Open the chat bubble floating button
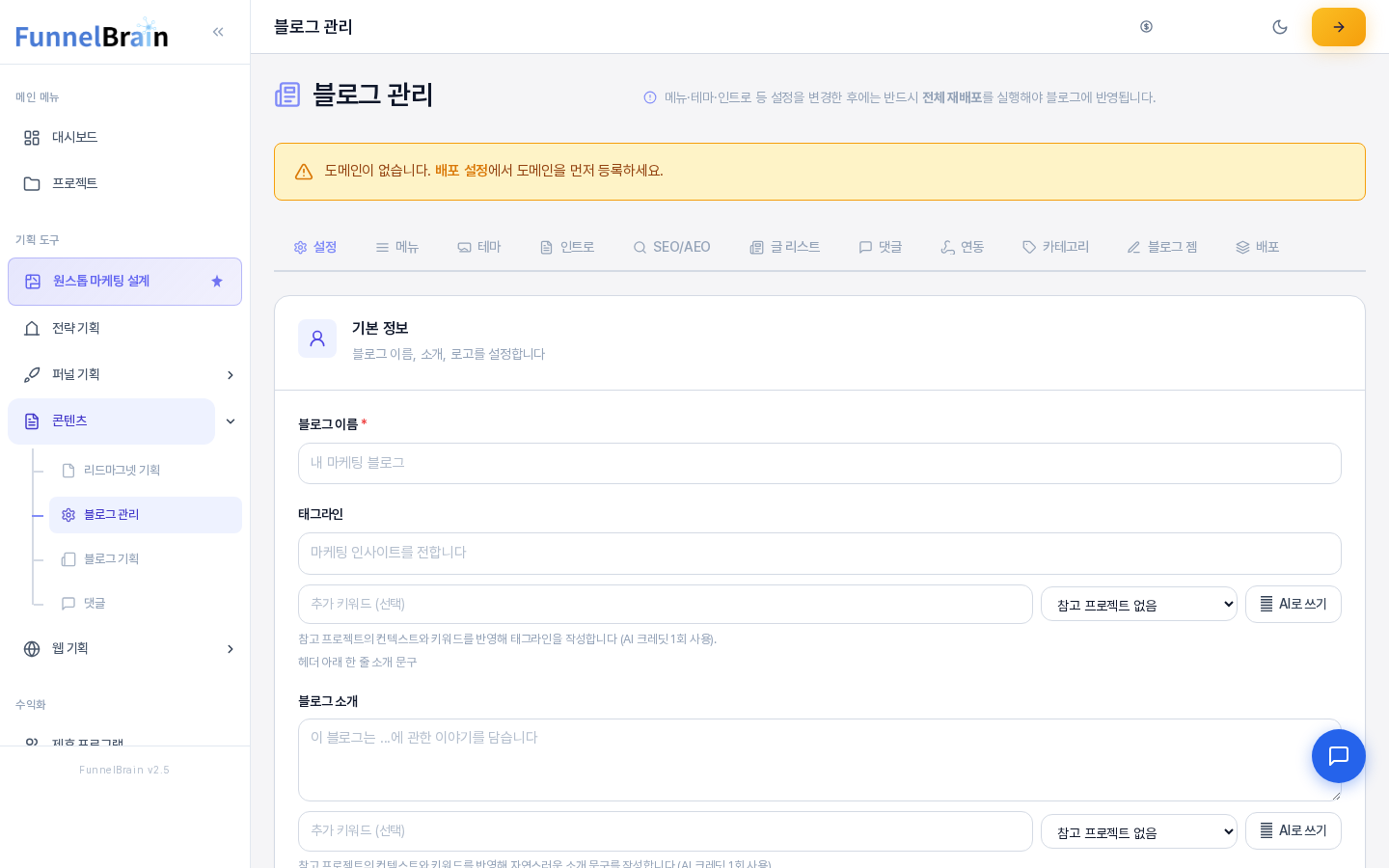The image size is (1389, 868). point(1339,756)
